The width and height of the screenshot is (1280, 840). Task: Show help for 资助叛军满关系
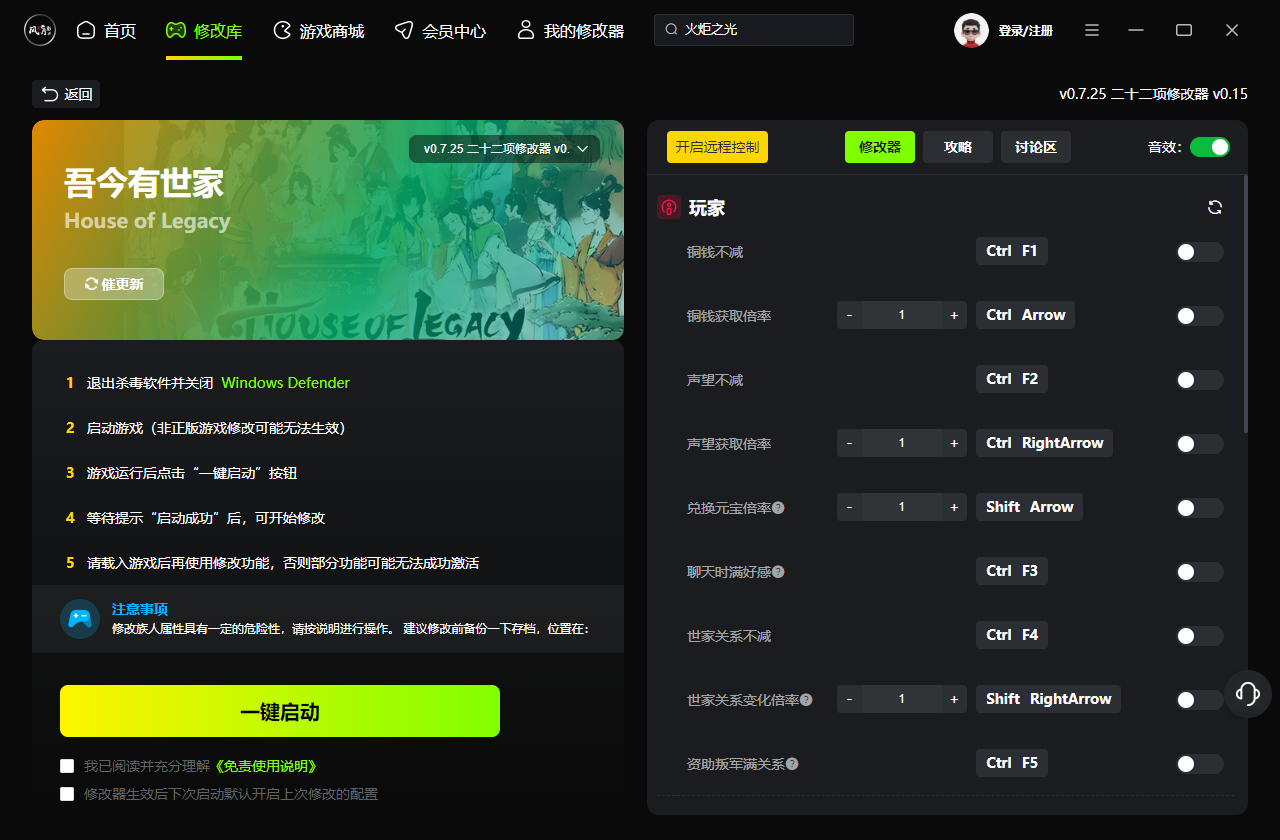(792, 764)
